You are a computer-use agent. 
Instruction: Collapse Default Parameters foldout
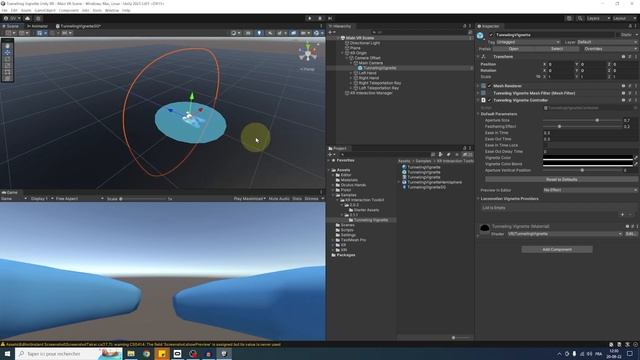coord(478,114)
